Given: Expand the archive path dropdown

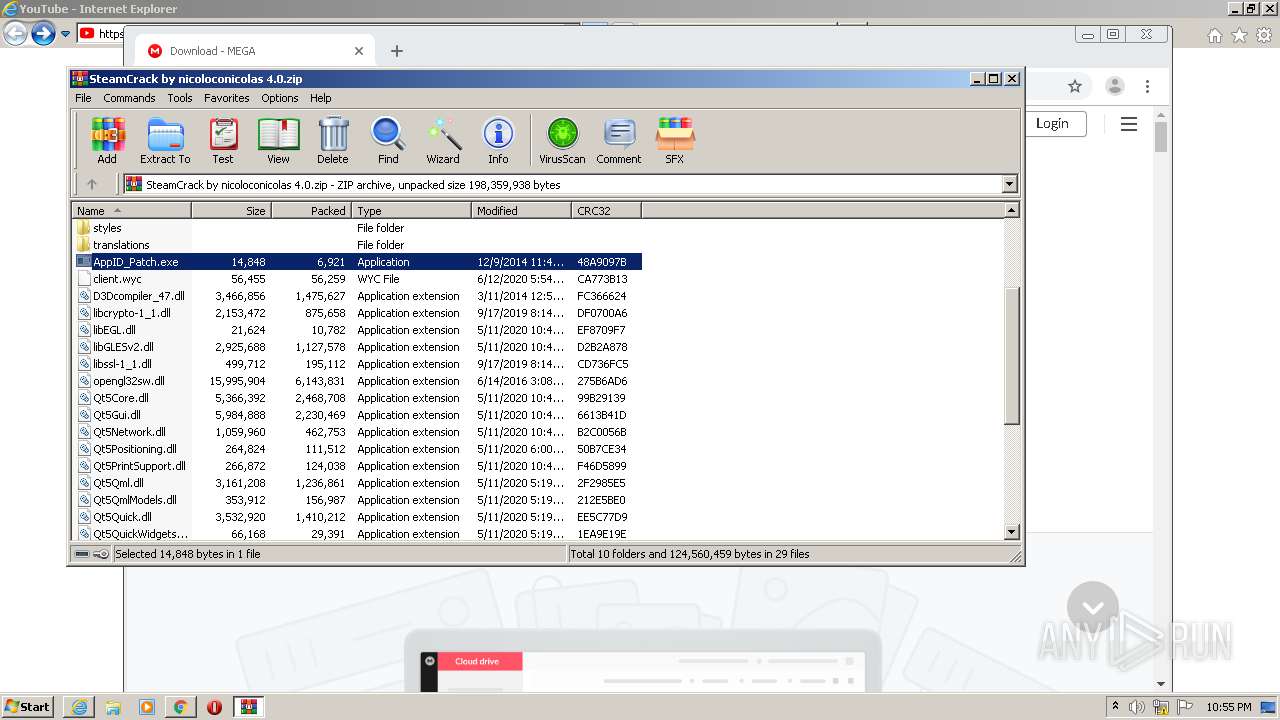Looking at the screenshot, I should pyautogui.click(x=1009, y=184).
